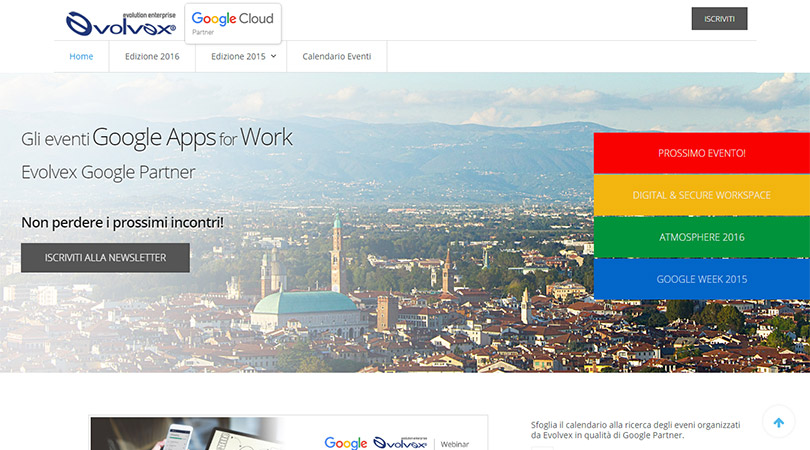Open the red PROSSIMO EVENTO! banner
Viewport: 810px width, 450px height.
point(702,153)
